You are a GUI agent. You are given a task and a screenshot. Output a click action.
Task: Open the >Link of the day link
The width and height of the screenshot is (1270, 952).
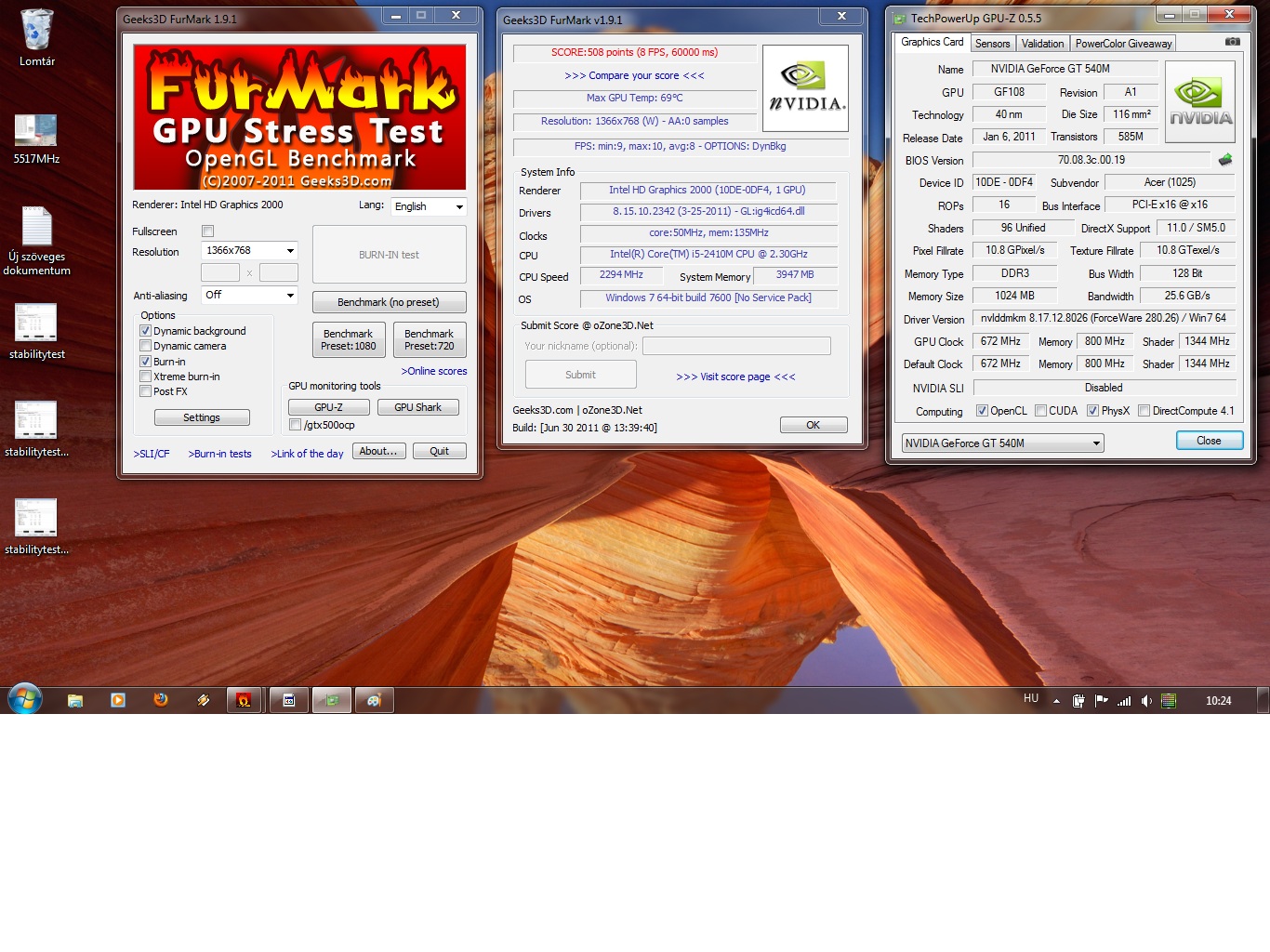[308, 454]
